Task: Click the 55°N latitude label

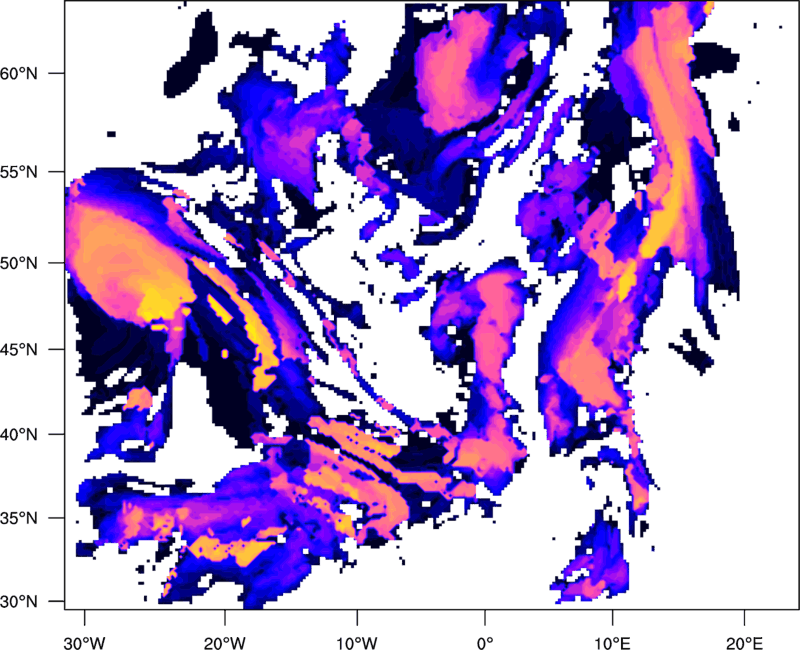Action: (19, 172)
